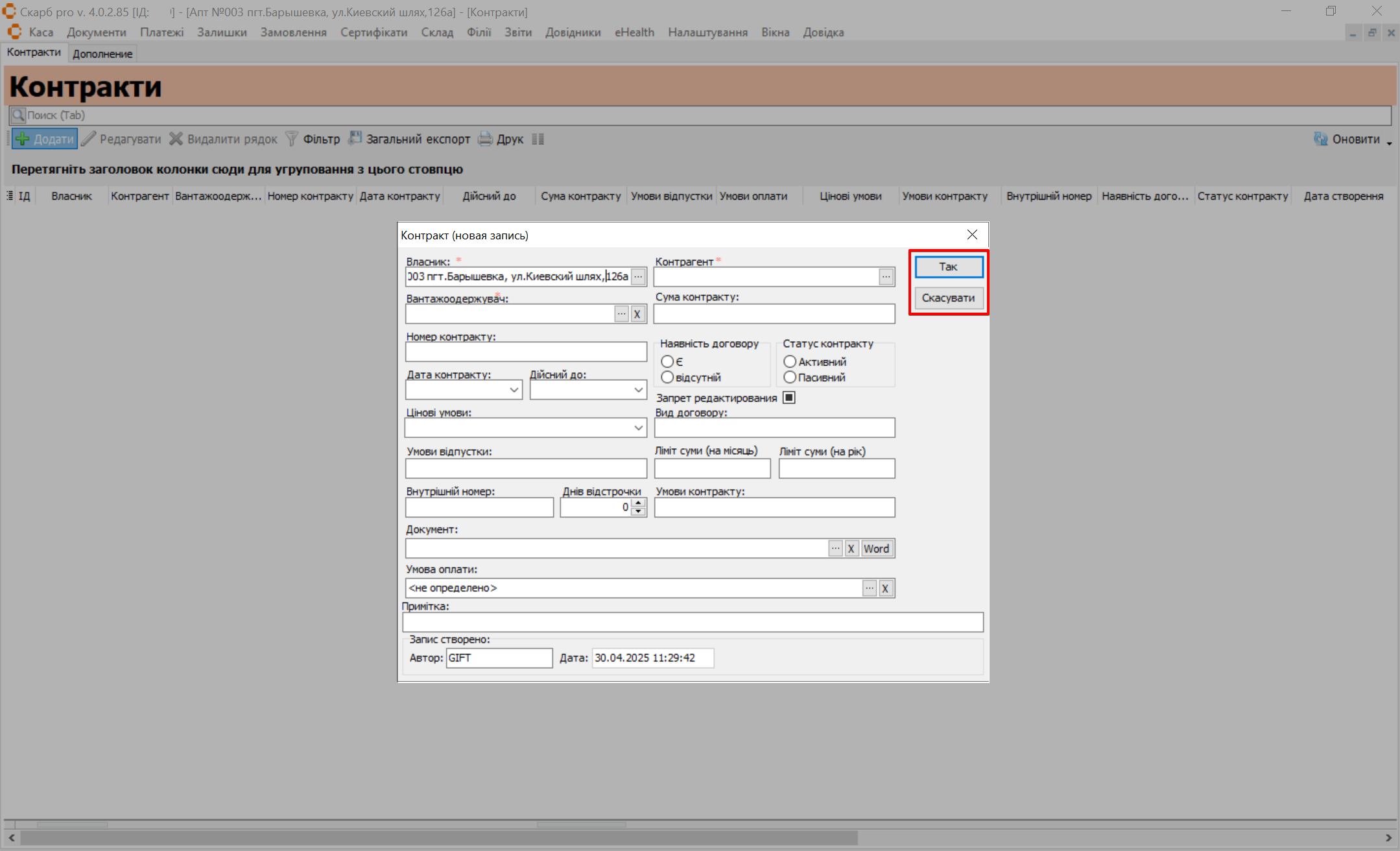Viewport: 1400px width, 851px height.
Task: Open Контрагент lookup ellipsis button
Action: (886, 277)
